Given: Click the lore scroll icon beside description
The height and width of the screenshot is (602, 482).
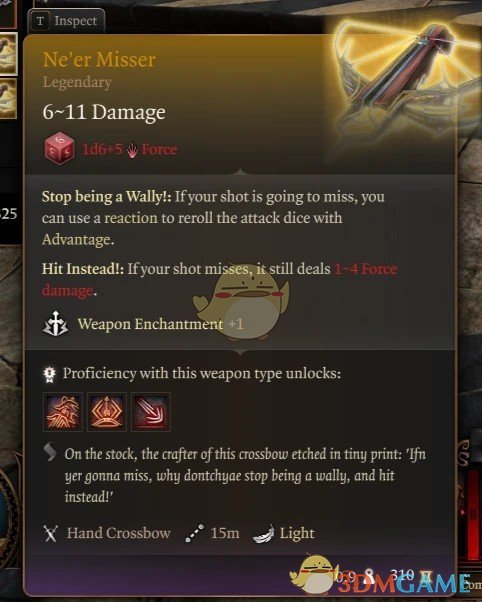Looking at the screenshot, I should [x=50, y=452].
